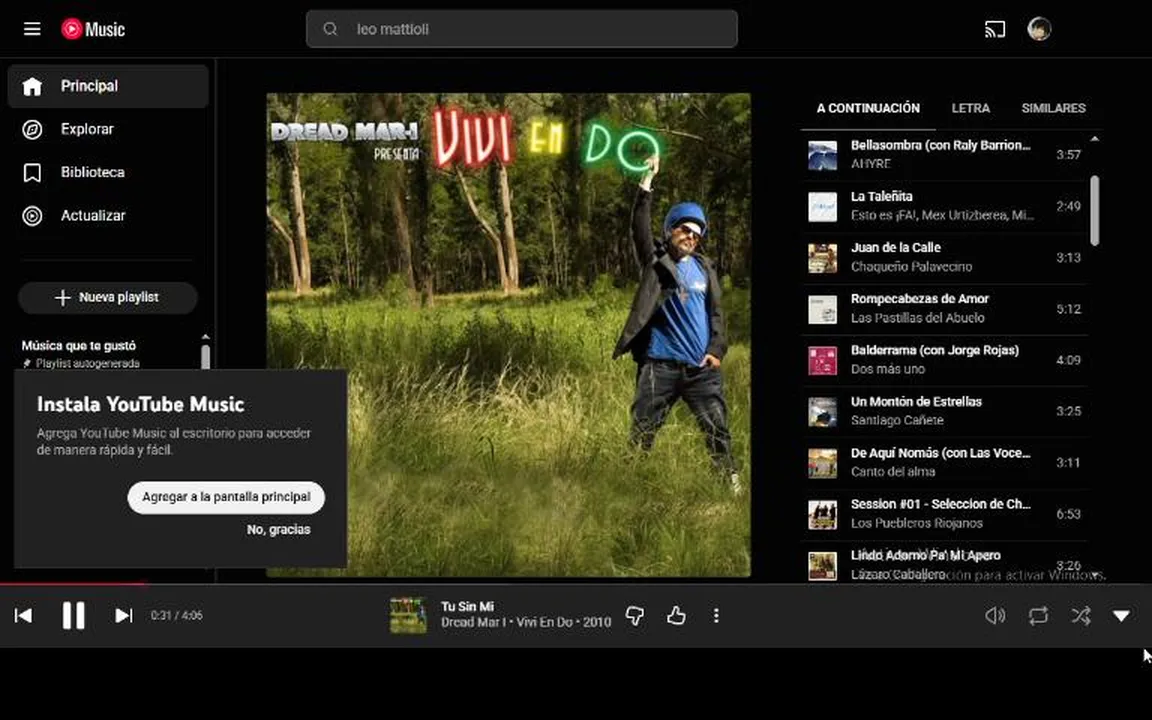Screen dimensions: 1152x720
Task: Toggle shuffle mode
Action: click(x=1081, y=616)
